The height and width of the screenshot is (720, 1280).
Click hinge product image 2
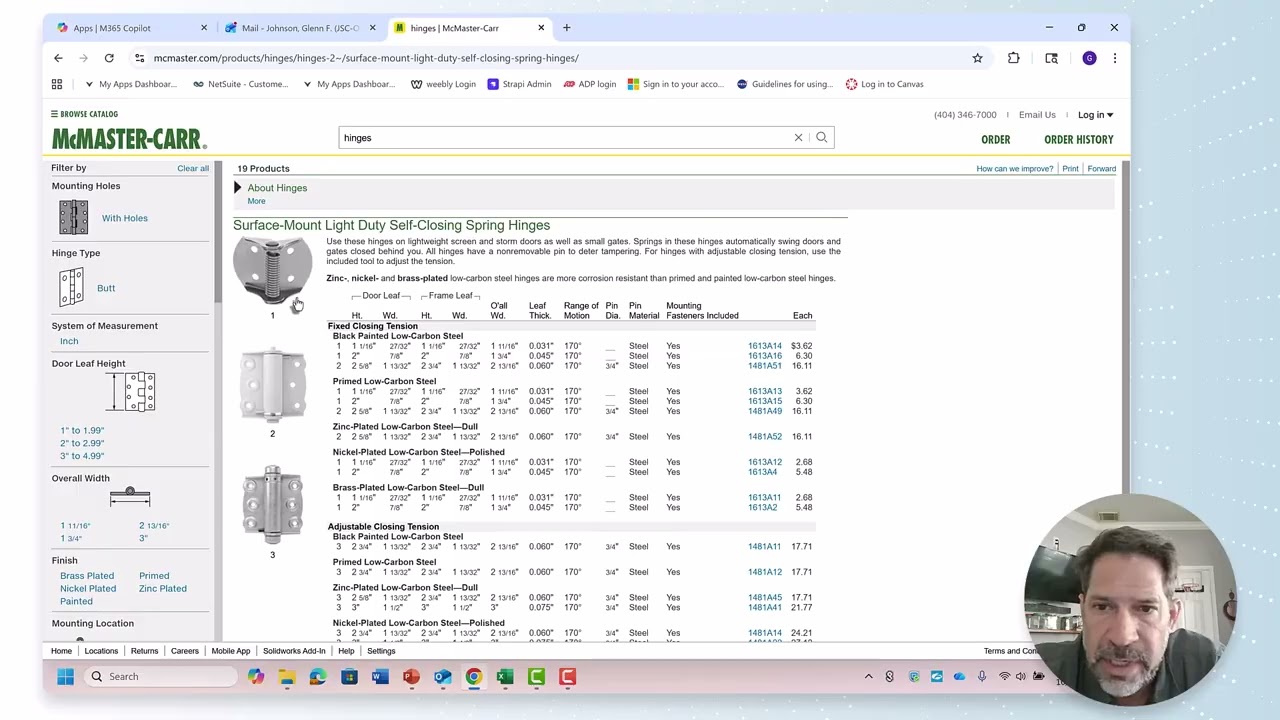coord(272,386)
